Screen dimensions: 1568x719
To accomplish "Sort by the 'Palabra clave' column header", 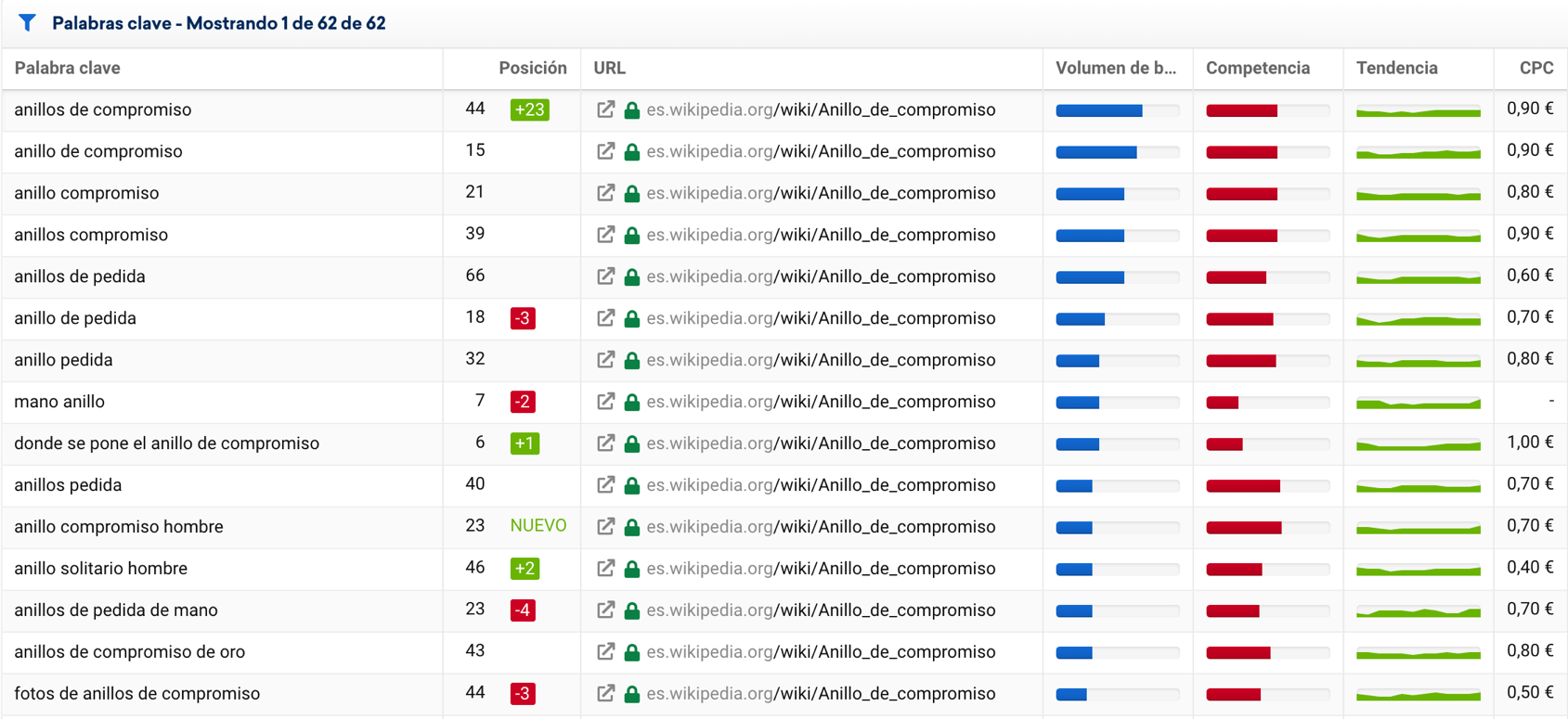I will 68,68.
